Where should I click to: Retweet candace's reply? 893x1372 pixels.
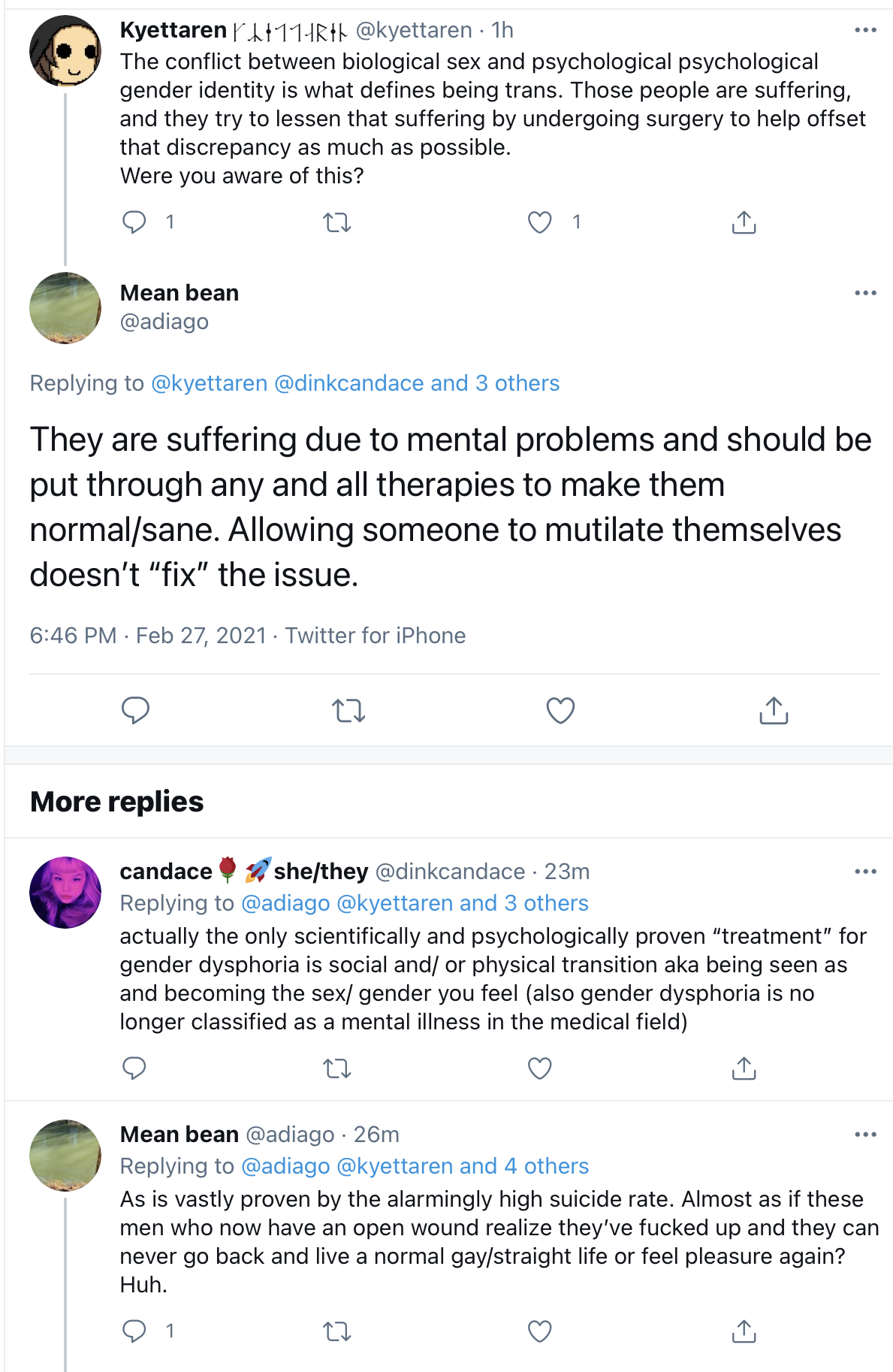337,1068
